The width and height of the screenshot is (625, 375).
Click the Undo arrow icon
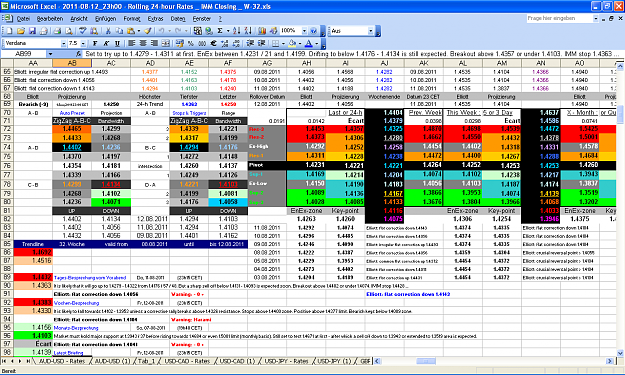(161, 31)
